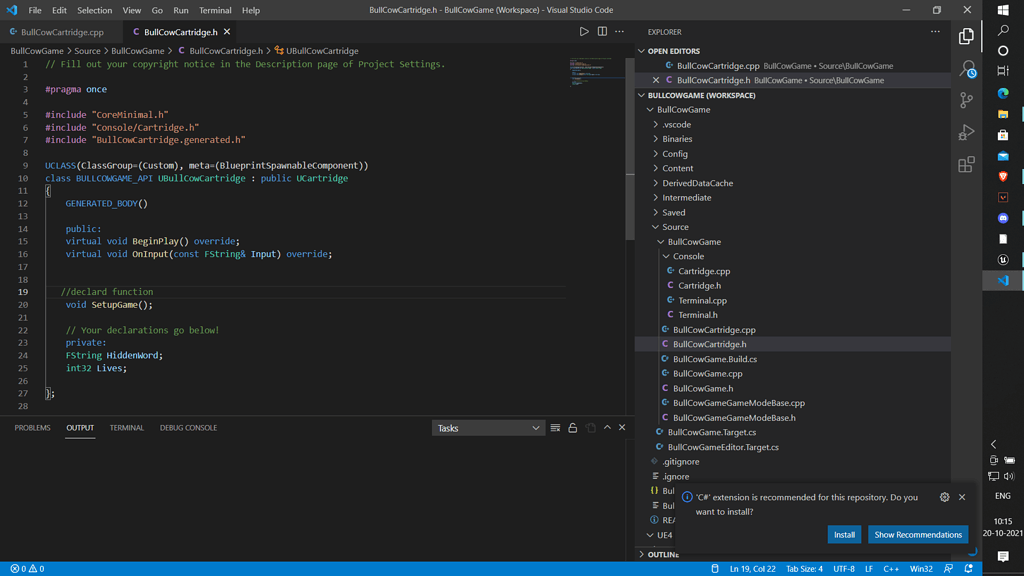The height and width of the screenshot is (576, 1024).
Task: Open the Extensions view
Action: [967, 164]
